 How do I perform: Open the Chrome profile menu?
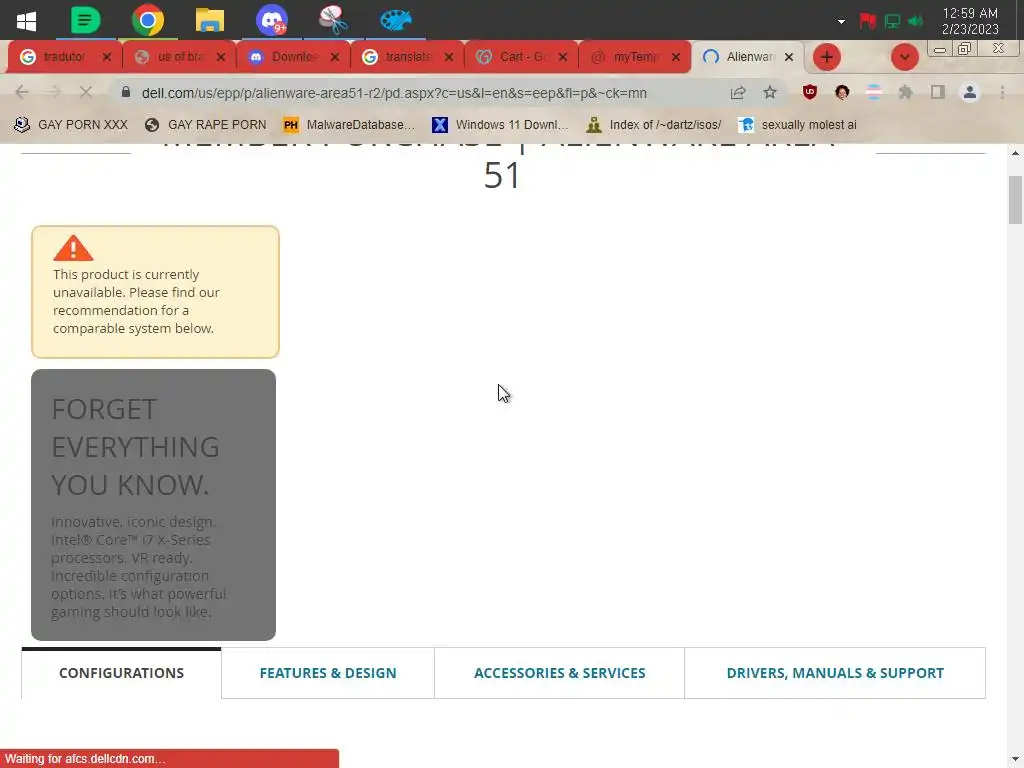970,92
